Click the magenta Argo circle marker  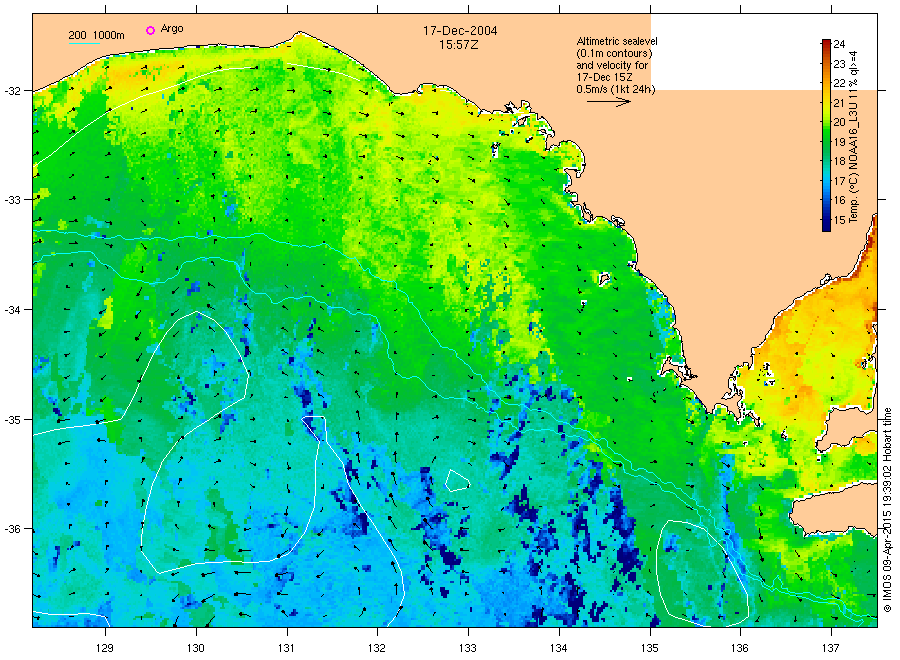click(150, 30)
